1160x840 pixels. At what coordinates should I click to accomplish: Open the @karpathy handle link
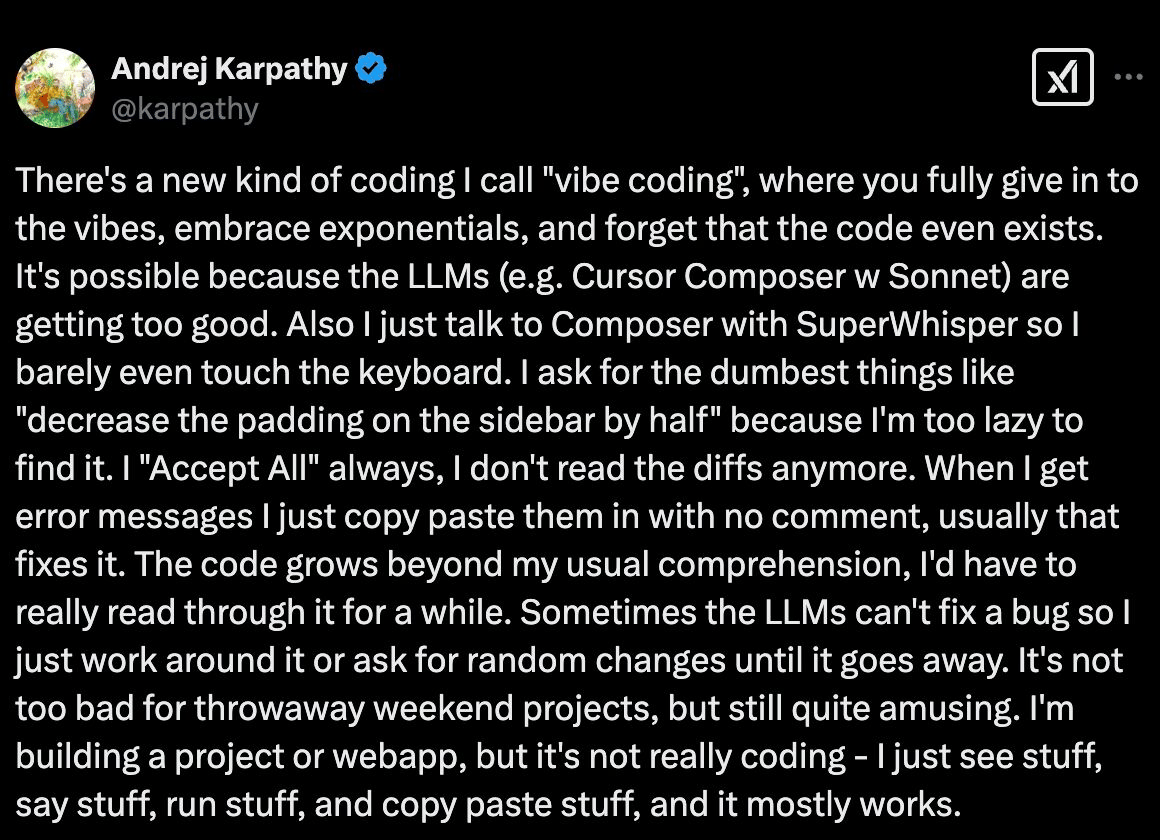[185, 109]
